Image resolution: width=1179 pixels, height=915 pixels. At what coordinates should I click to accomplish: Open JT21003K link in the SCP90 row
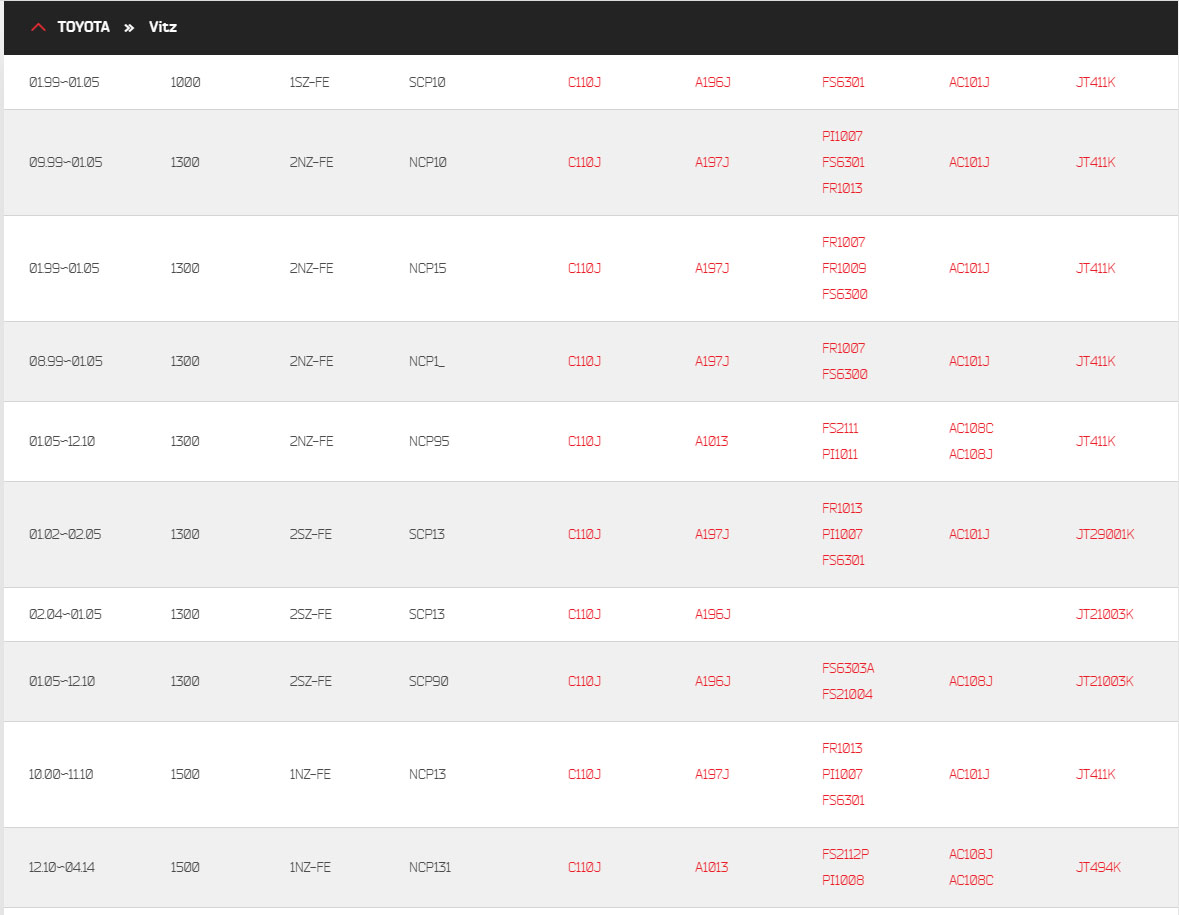[1104, 681]
